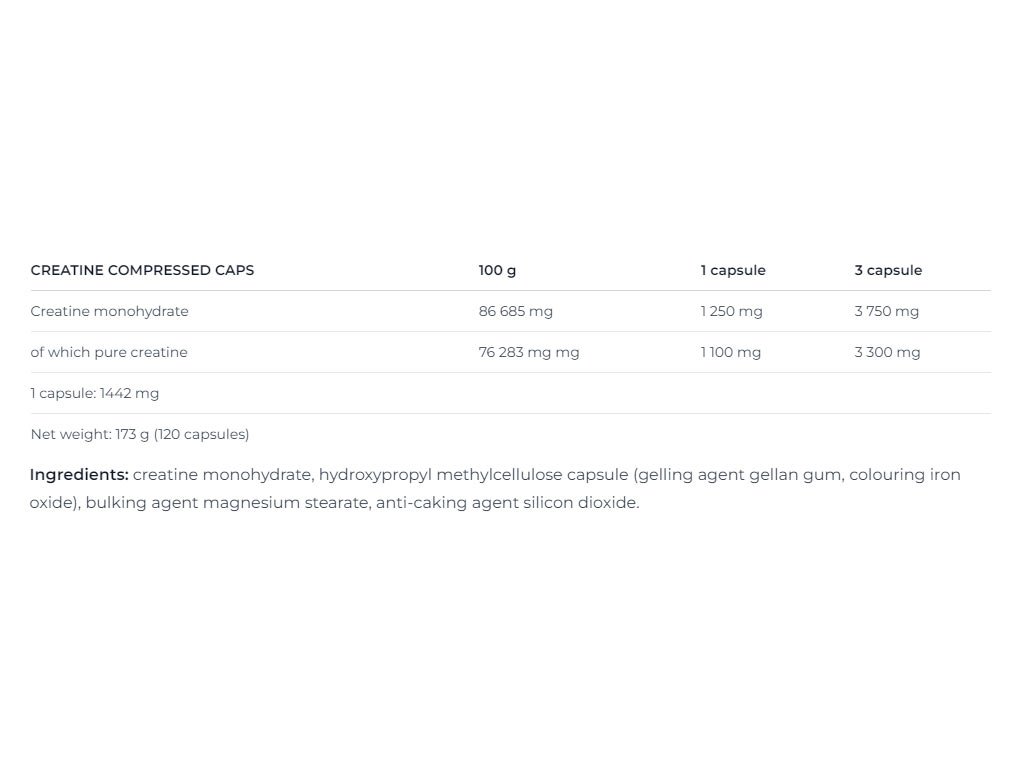Click the hydroxypropyl methylcellulose capsule text

point(473,475)
